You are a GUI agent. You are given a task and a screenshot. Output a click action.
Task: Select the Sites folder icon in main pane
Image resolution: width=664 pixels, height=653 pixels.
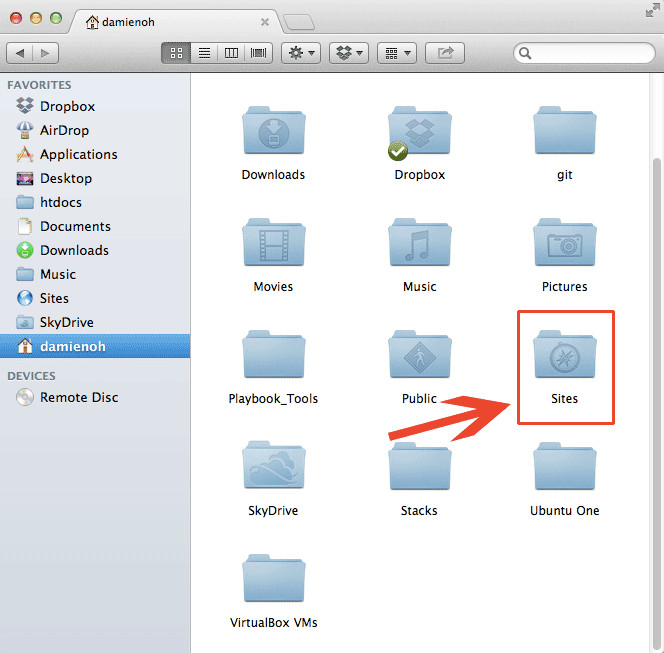(x=564, y=354)
